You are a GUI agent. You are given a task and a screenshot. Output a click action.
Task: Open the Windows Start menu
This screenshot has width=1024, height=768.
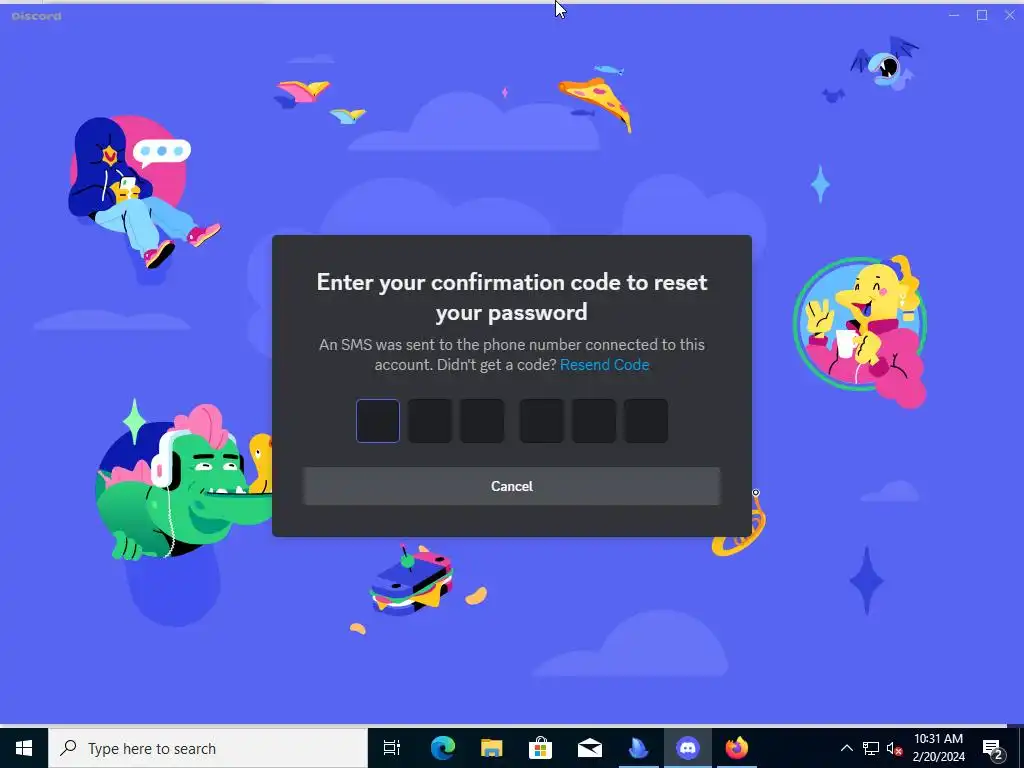coord(24,748)
